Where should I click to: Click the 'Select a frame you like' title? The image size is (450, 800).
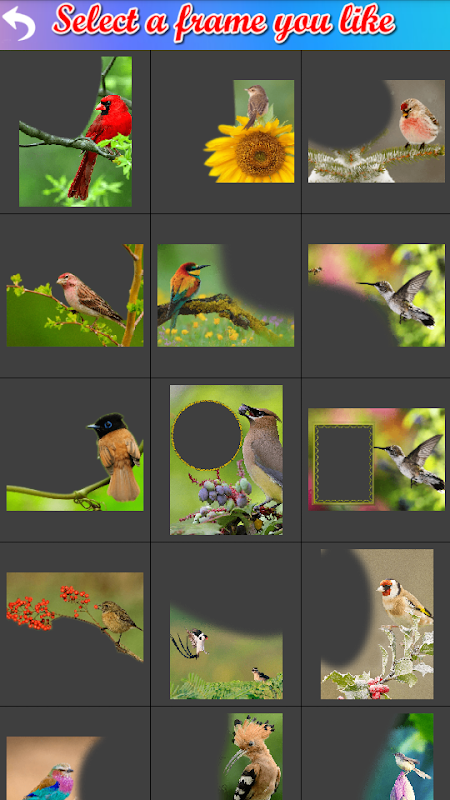[224, 22]
